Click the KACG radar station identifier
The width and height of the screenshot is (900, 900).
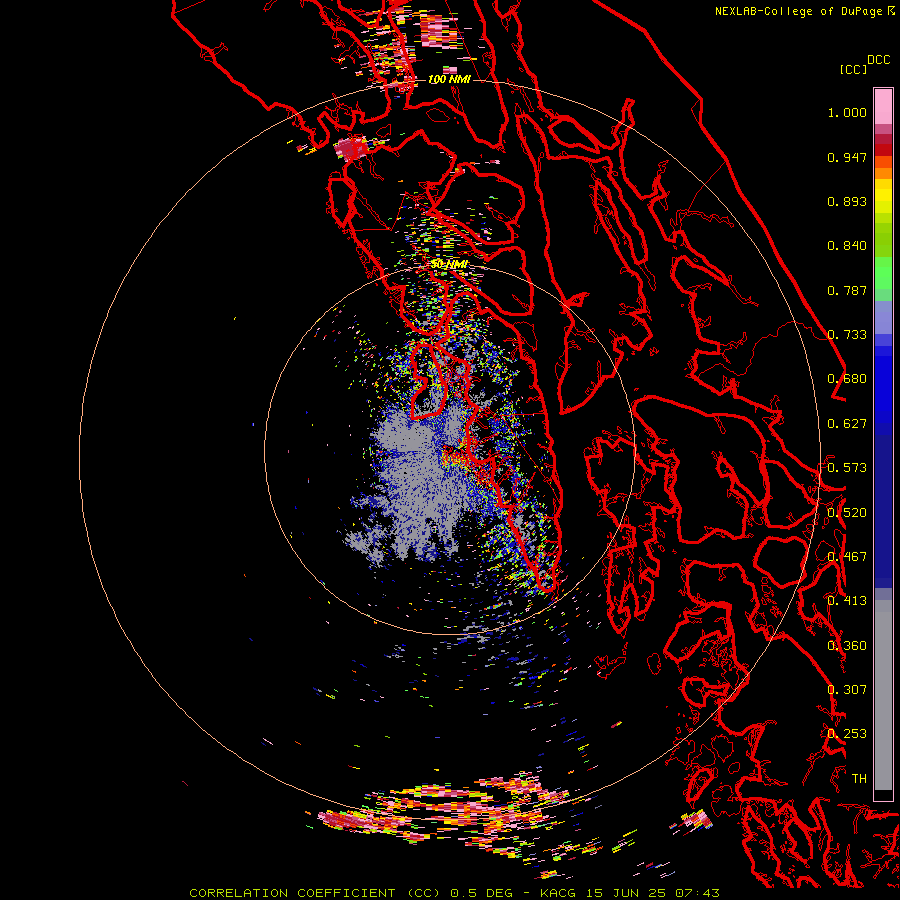(x=560, y=893)
